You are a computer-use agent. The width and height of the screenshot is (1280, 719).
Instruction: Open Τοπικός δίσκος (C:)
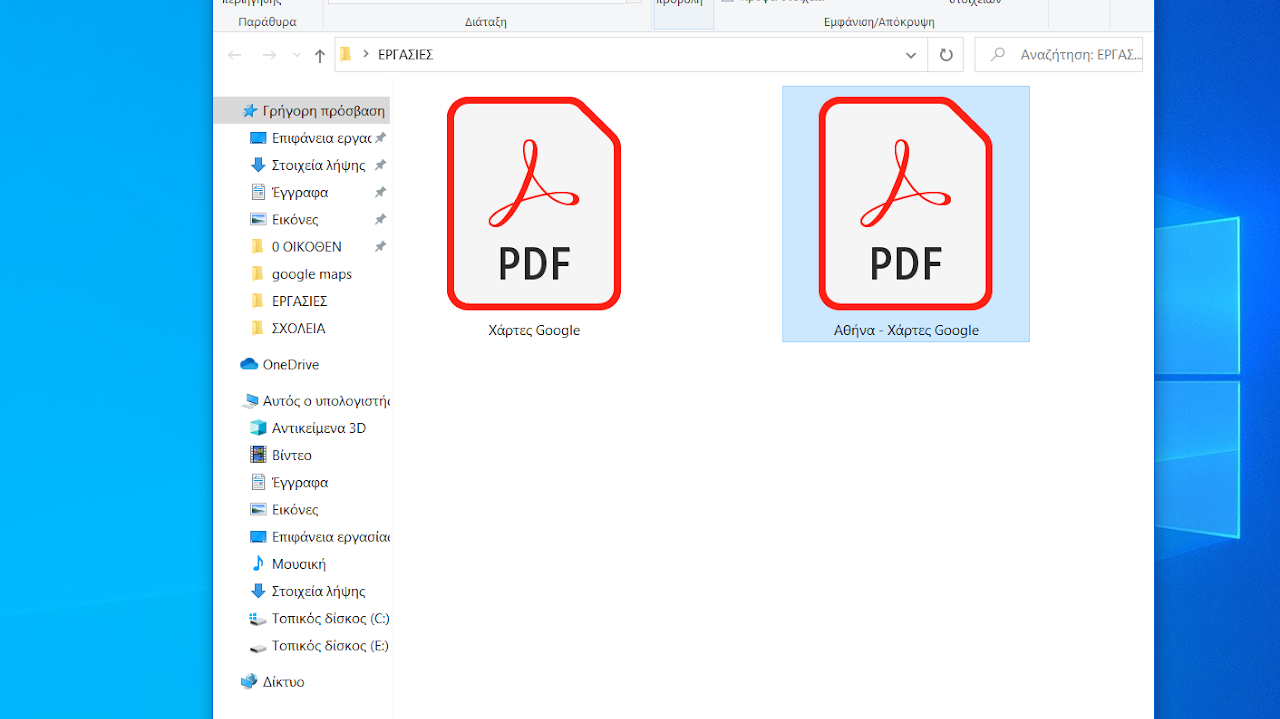pyautogui.click(x=319, y=618)
